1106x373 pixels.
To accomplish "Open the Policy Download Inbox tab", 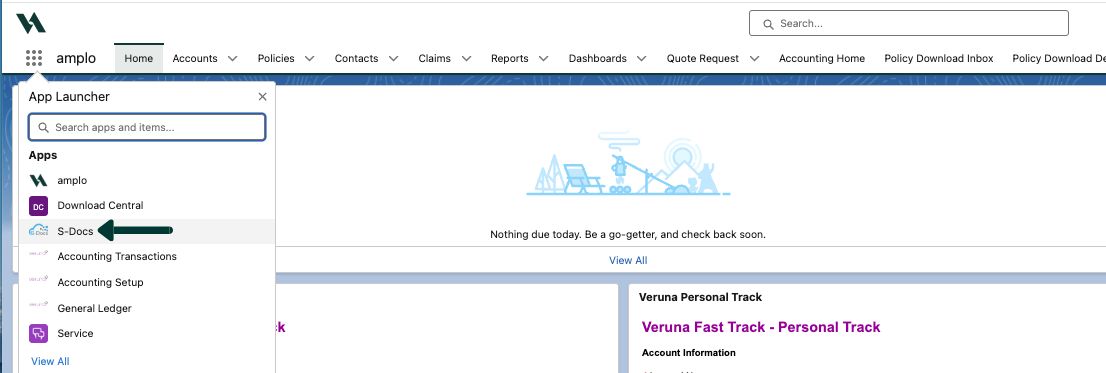I will pyautogui.click(x=939, y=59).
